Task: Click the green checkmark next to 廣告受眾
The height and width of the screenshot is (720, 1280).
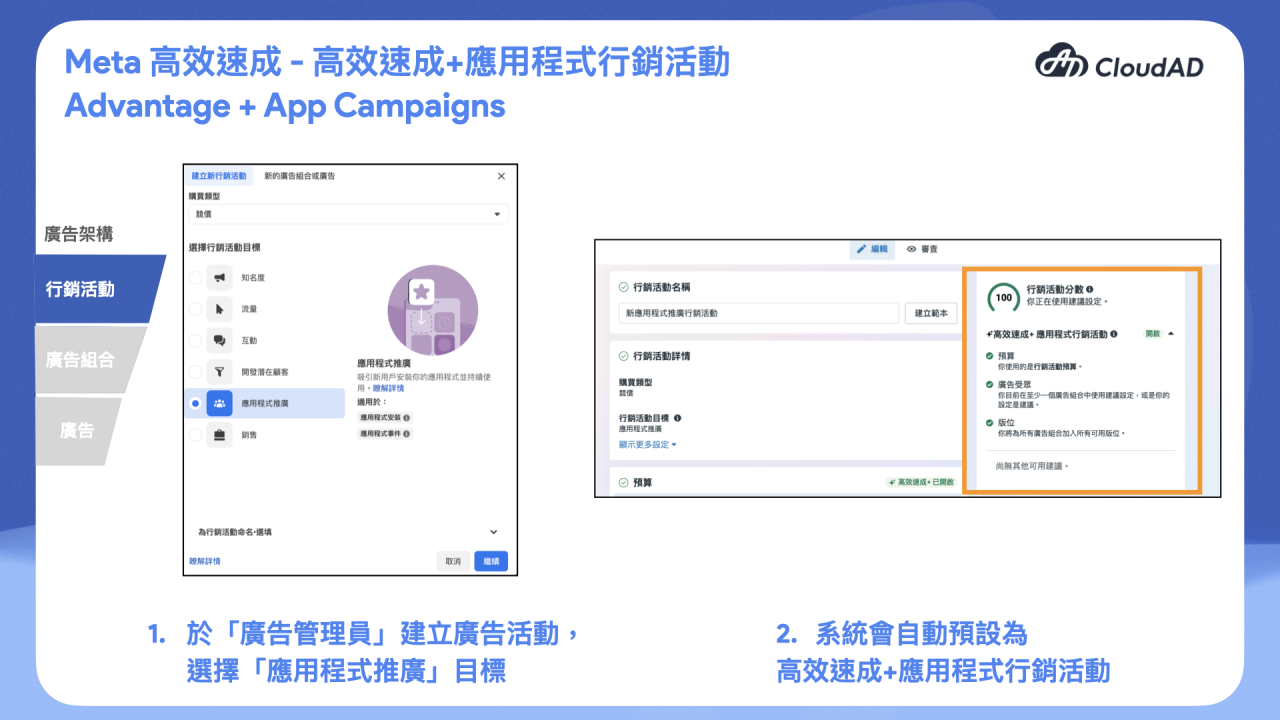Action: click(990, 383)
